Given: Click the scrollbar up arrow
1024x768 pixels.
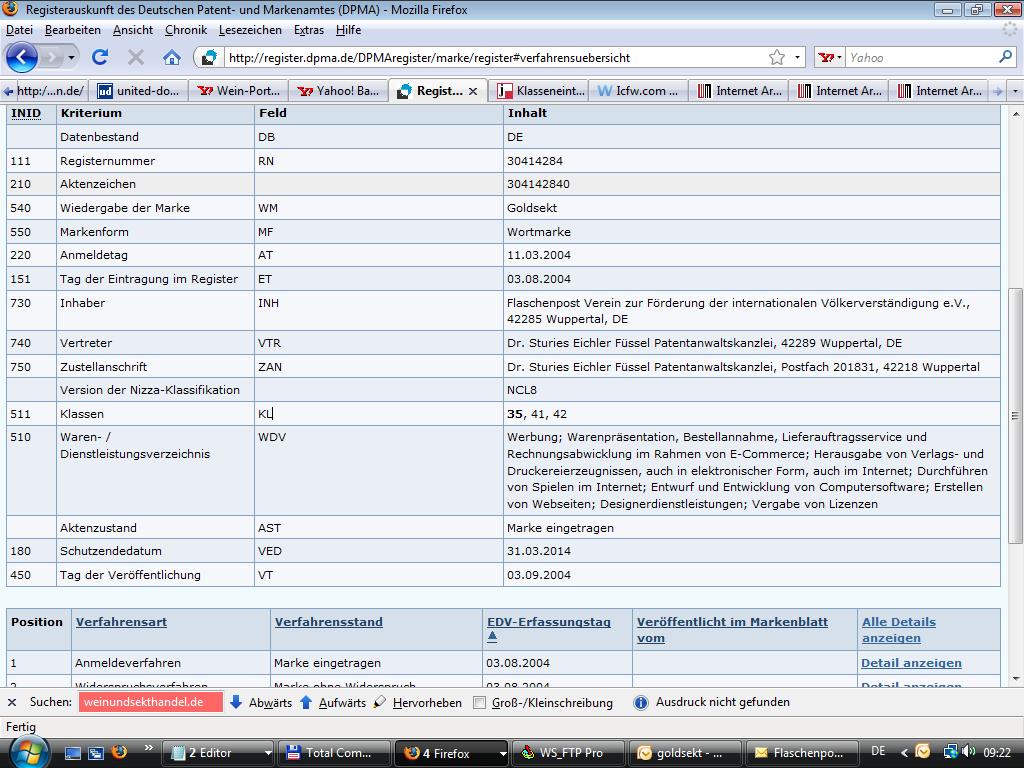Looking at the screenshot, I should [1015, 113].
